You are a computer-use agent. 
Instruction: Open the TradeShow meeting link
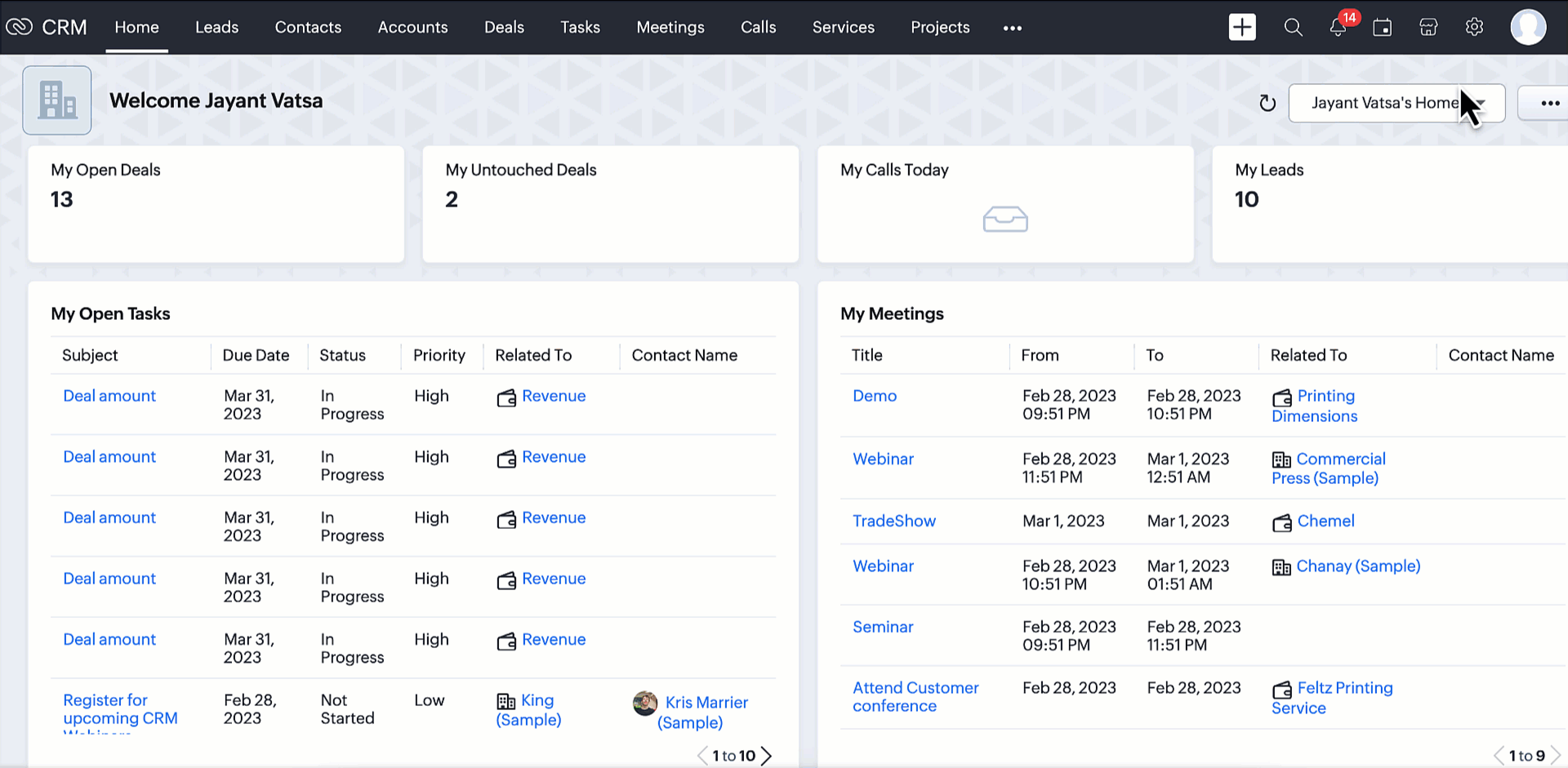[893, 521]
